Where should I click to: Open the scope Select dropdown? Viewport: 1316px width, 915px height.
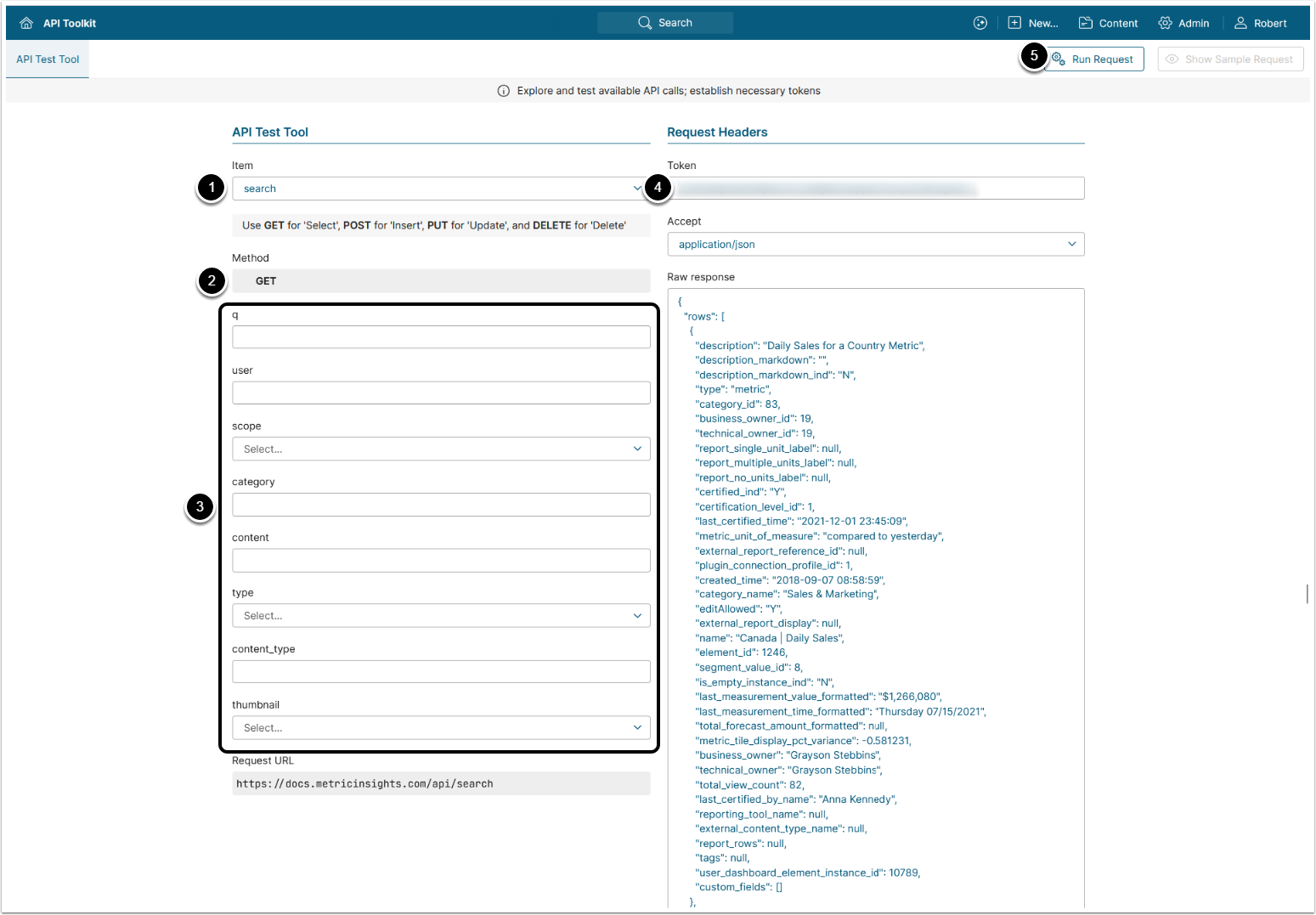440,449
